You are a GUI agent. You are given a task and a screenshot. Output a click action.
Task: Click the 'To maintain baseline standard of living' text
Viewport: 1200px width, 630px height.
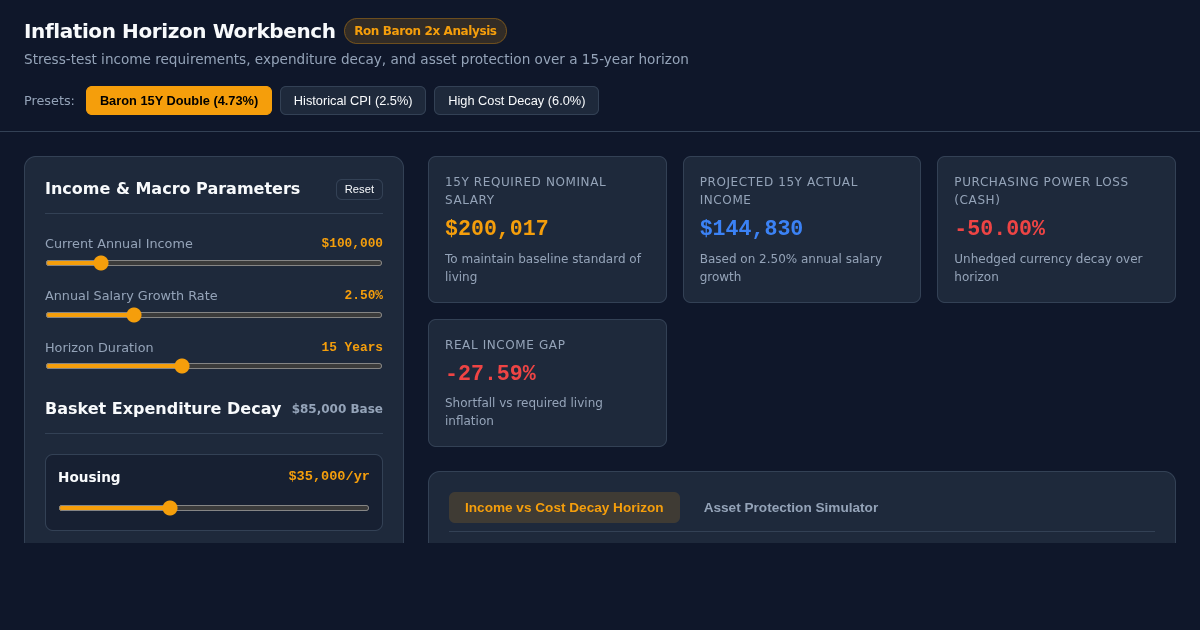pos(543,268)
